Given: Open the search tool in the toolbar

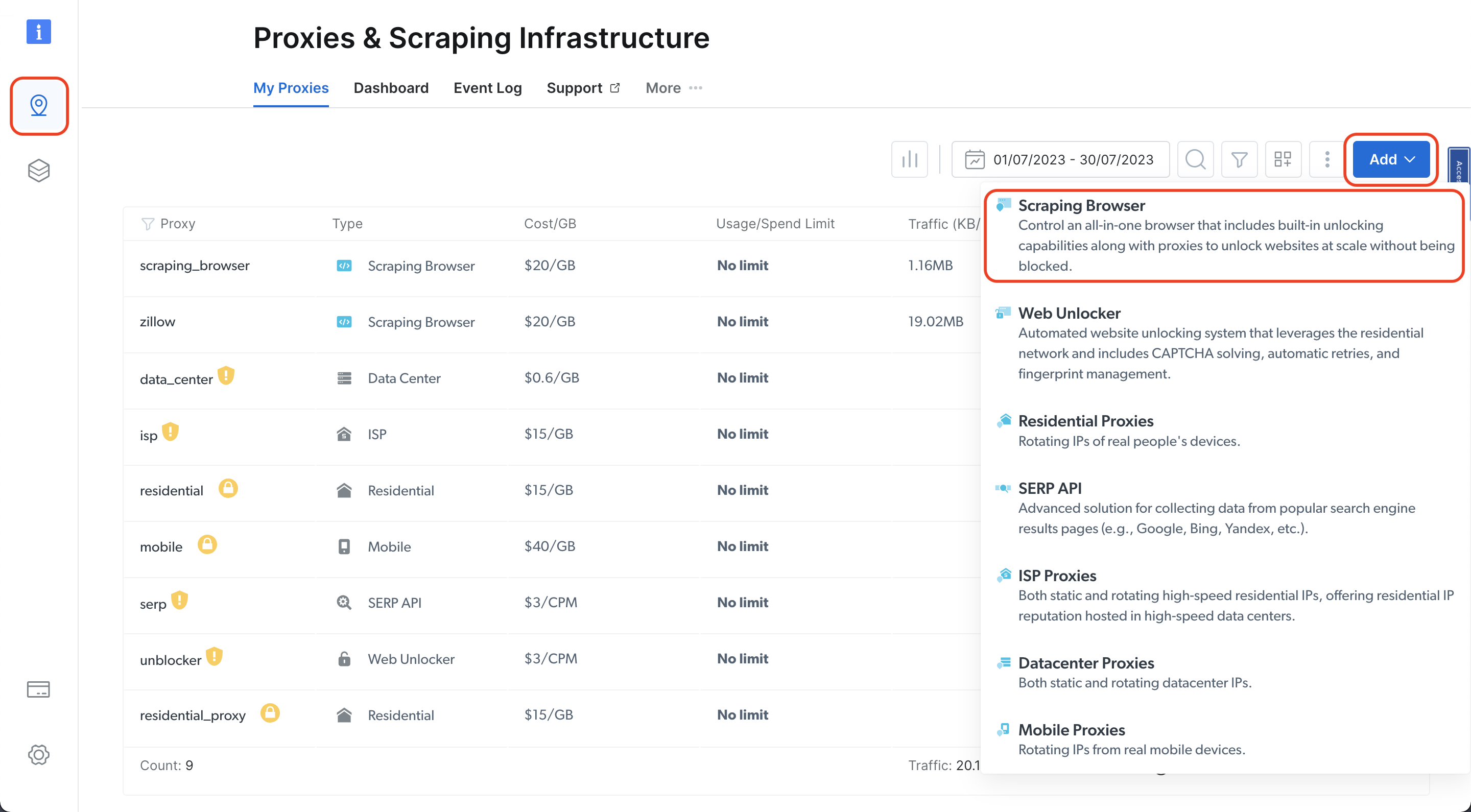Looking at the screenshot, I should point(1195,159).
